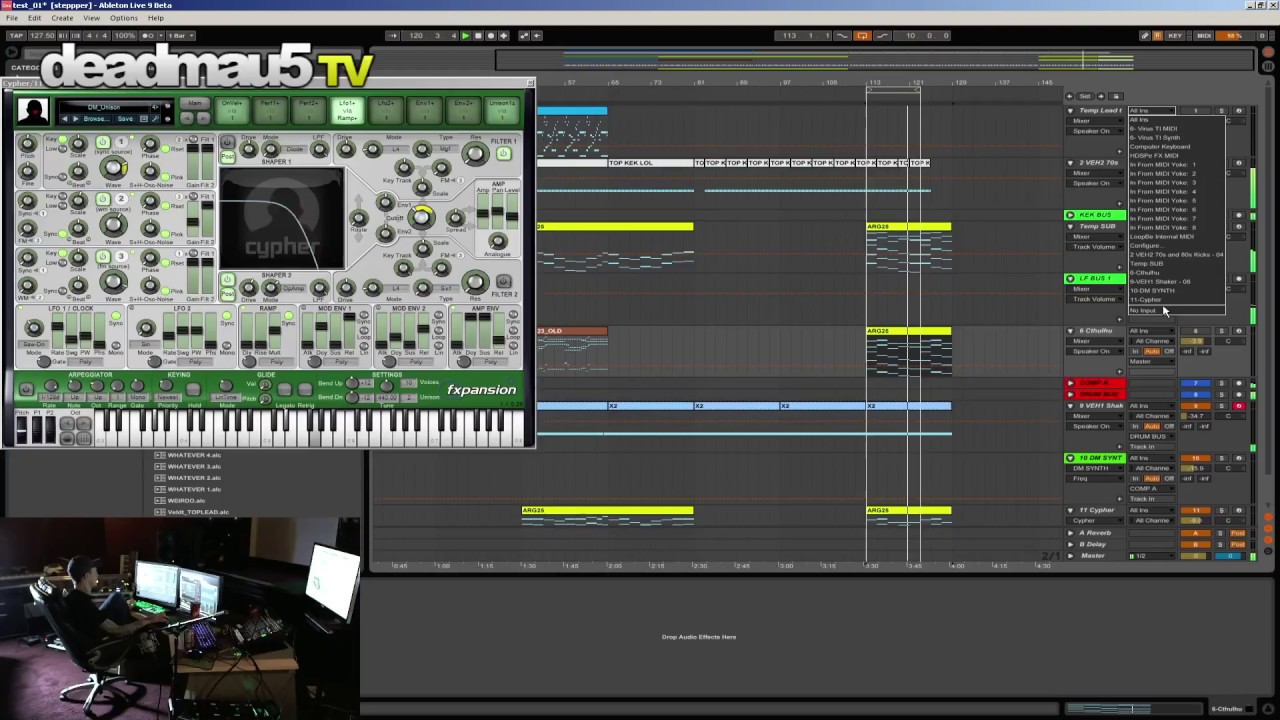This screenshot has width=1280, height=720.
Task: Adjust 10 DM SYNT track volume slider
Action: [x=1196, y=468]
